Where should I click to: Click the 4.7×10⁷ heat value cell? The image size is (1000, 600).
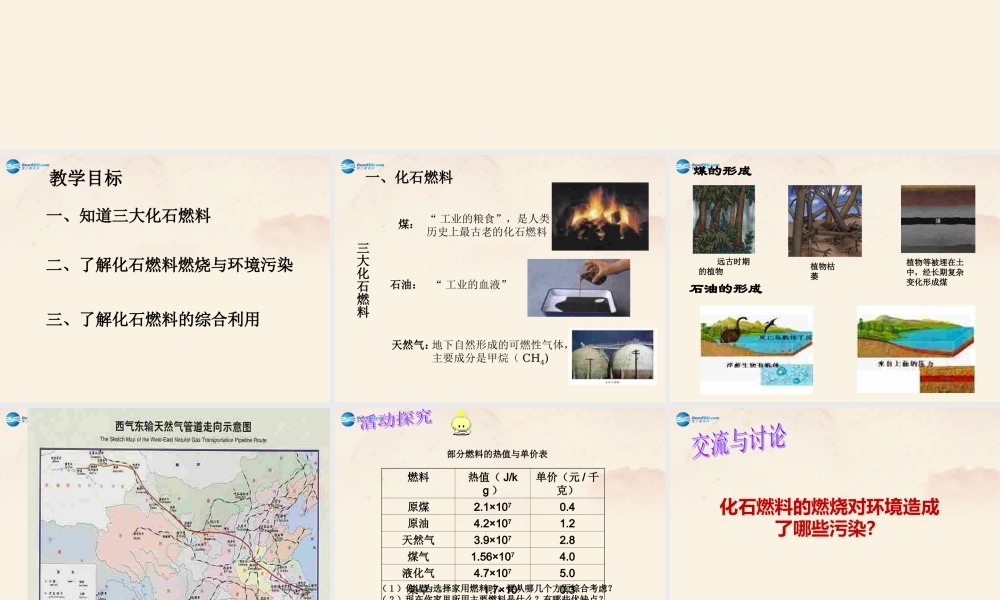pyautogui.click(x=492, y=573)
